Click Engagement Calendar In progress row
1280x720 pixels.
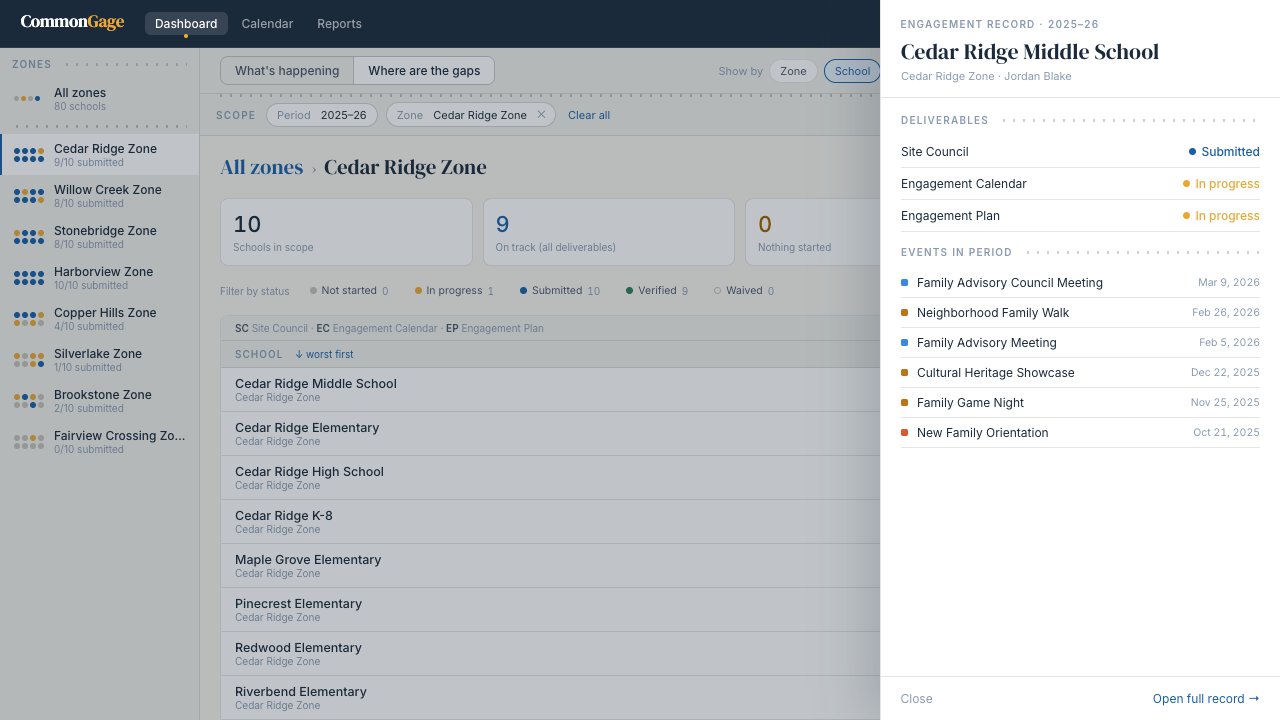(1080, 184)
